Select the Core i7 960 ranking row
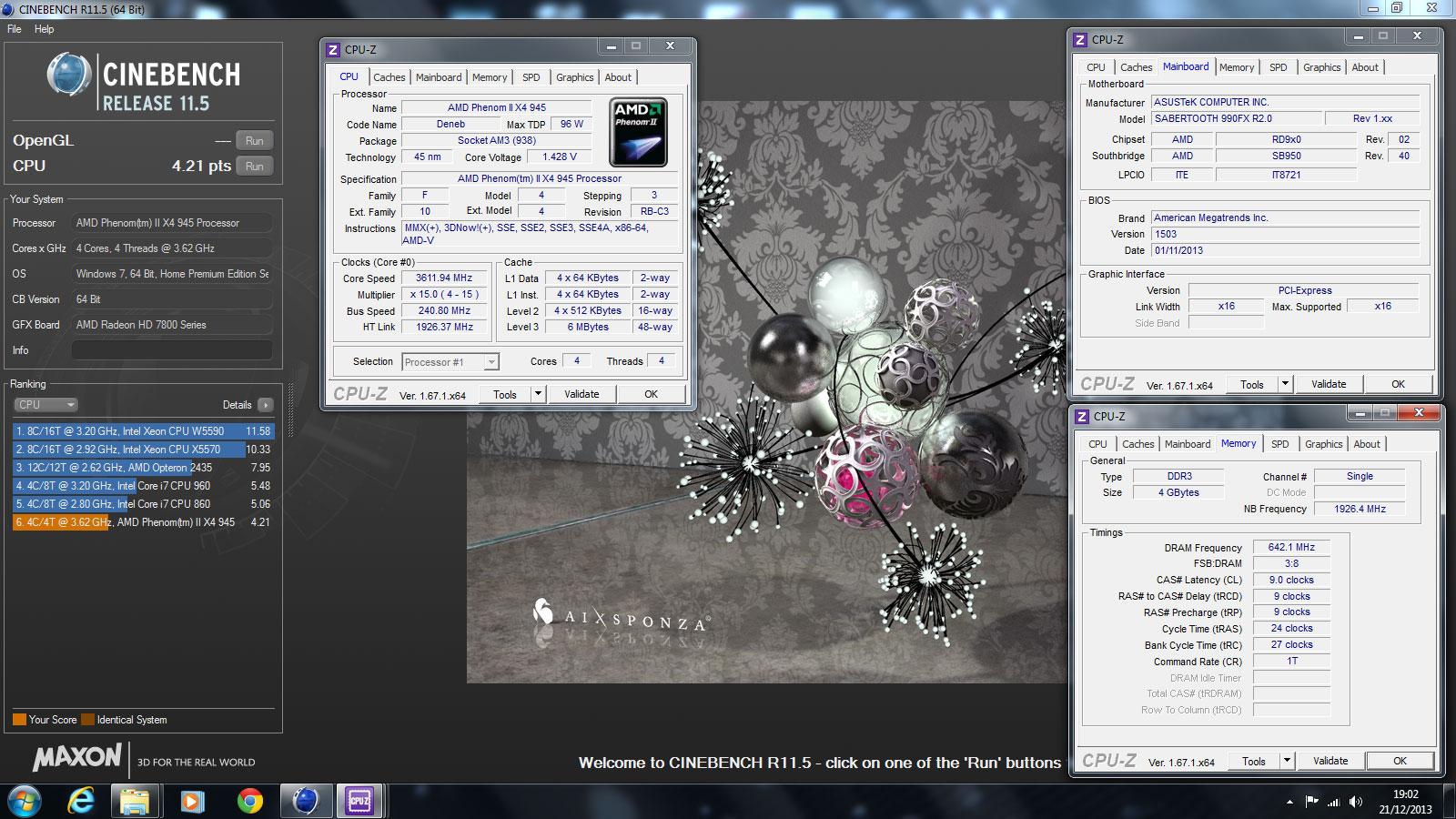1456x819 pixels. 143,486
